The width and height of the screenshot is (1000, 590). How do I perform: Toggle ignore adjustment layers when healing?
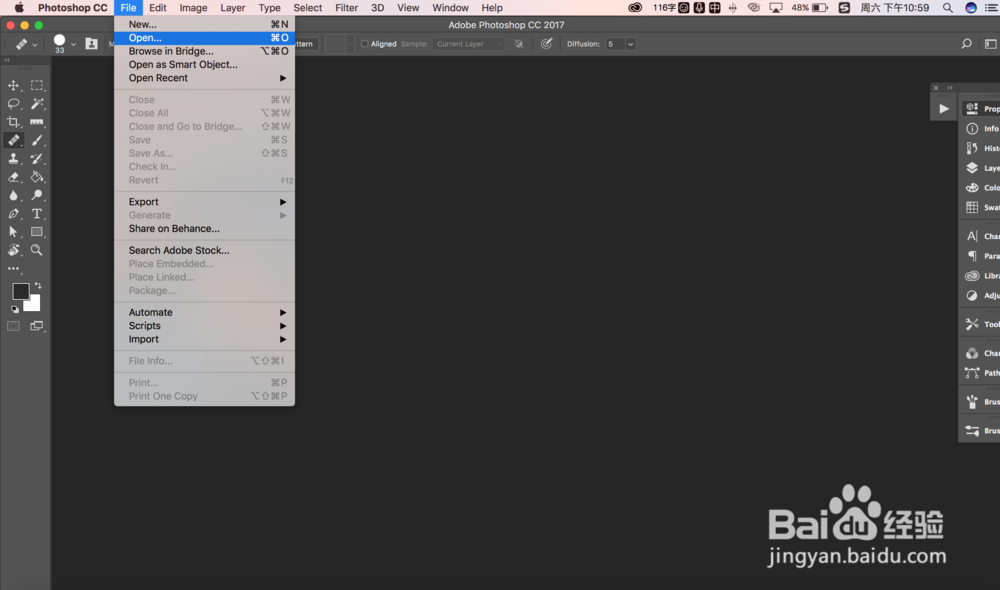tap(518, 44)
